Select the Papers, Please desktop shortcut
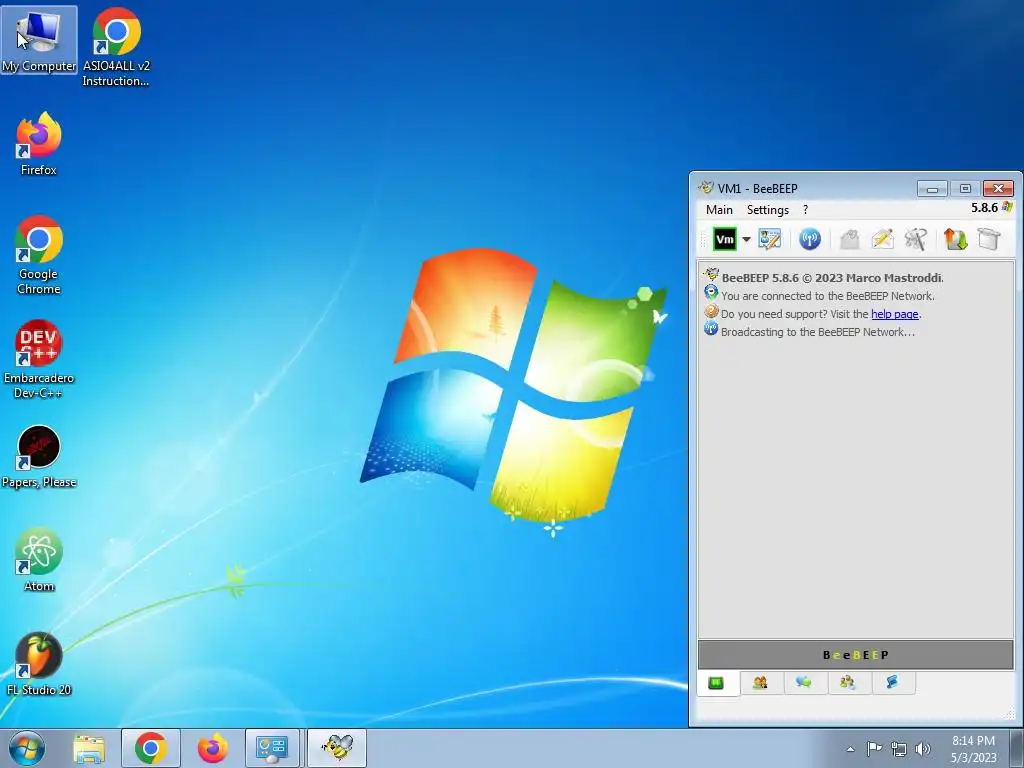 point(39,456)
